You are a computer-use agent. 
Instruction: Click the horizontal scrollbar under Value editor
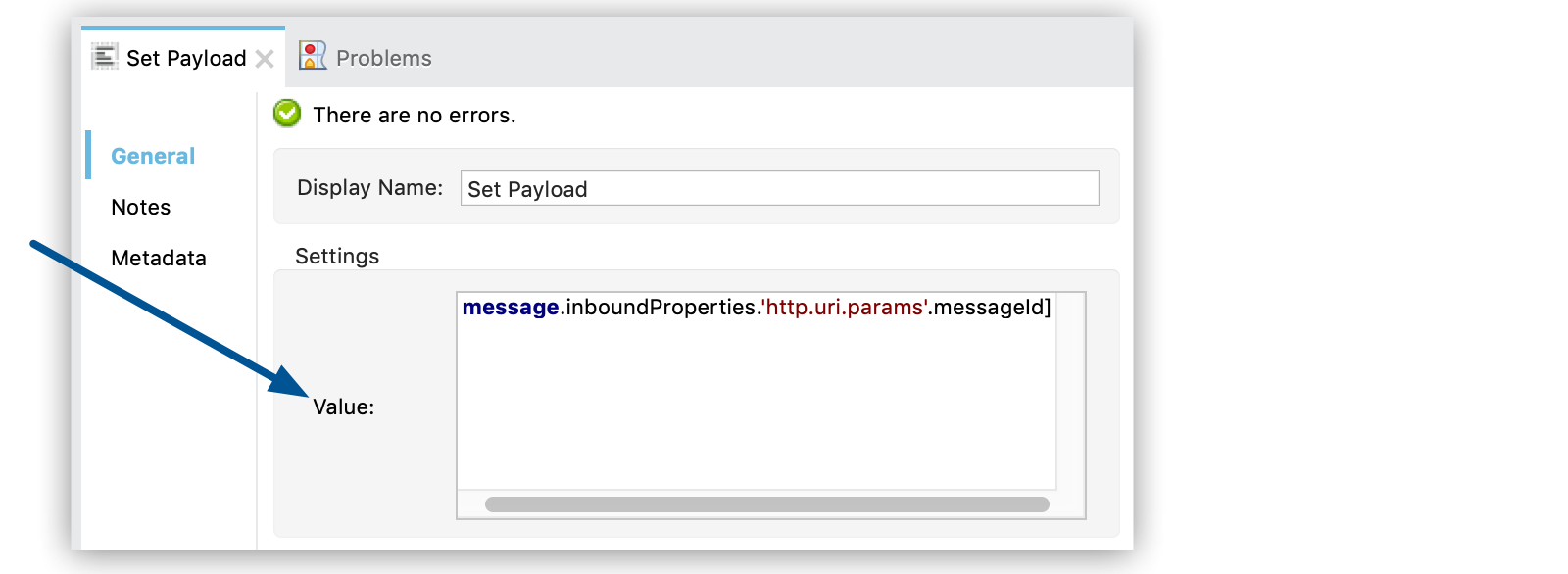pos(766,504)
